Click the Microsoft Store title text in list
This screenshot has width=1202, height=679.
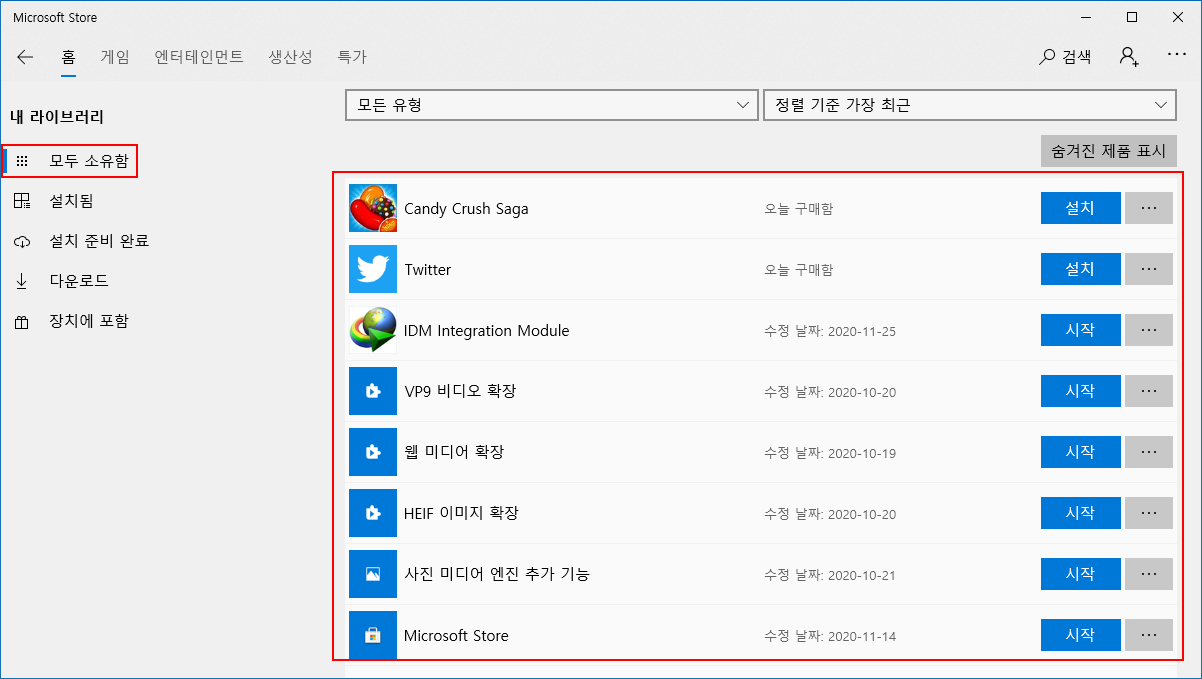coord(456,636)
